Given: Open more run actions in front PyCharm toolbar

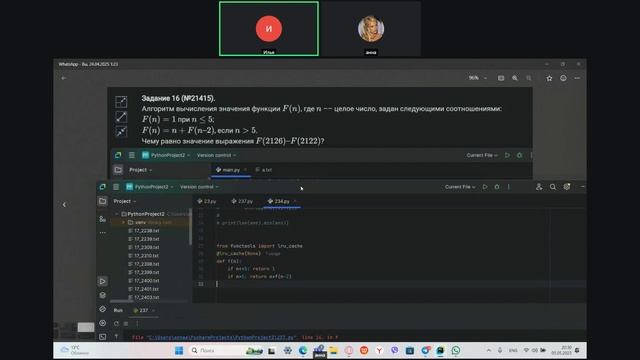Looking at the screenshot, I should 509,187.
